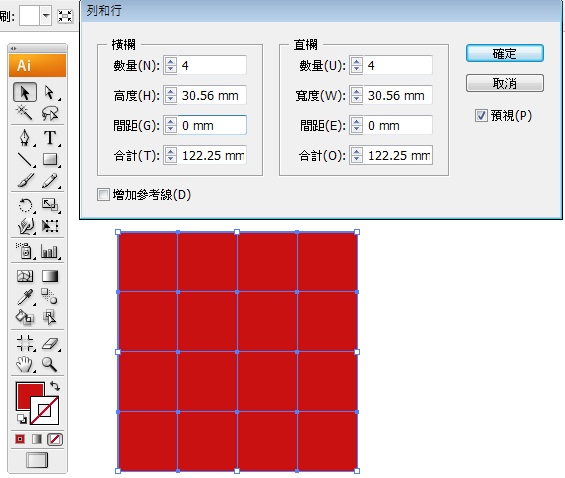Screen dimensions: 565x478
Task: Reset to default fill and stroke
Action: tap(22, 419)
